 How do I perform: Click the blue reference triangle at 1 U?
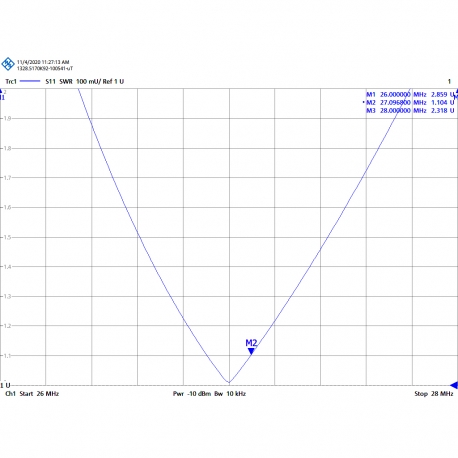[x=454, y=385]
